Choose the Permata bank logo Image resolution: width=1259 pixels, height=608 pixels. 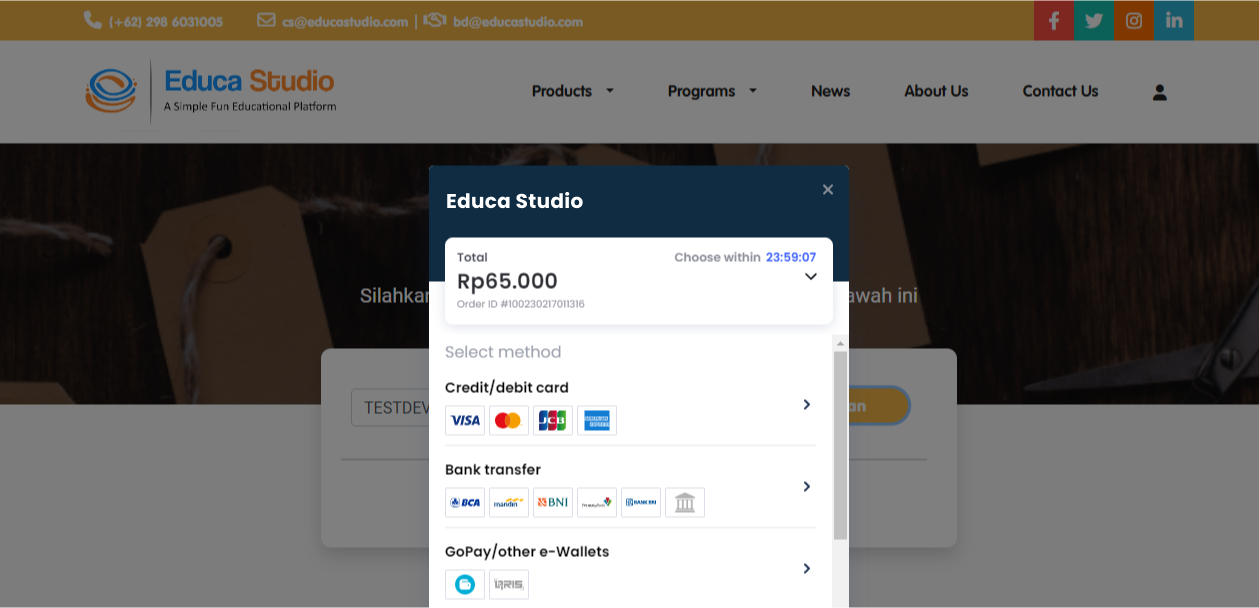tap(597, 503)
